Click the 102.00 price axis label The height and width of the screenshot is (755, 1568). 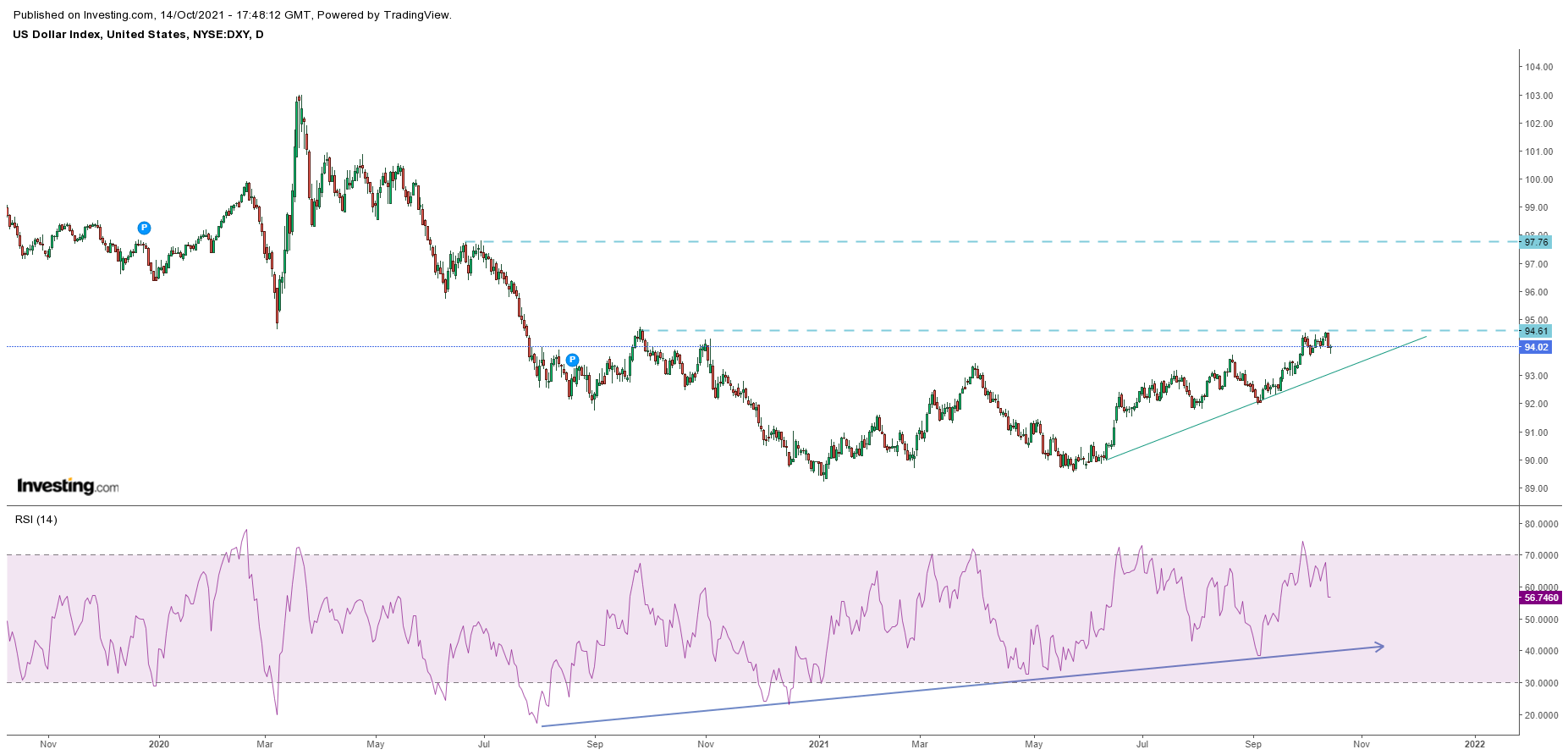click(1539, 124)
